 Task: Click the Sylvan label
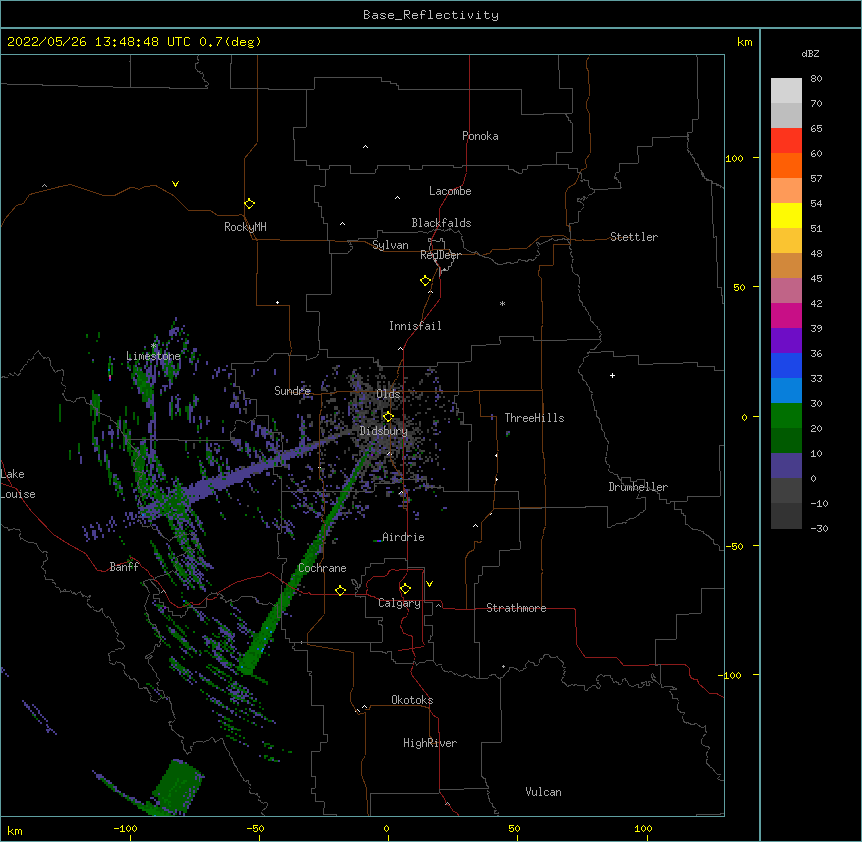point(390,245)
